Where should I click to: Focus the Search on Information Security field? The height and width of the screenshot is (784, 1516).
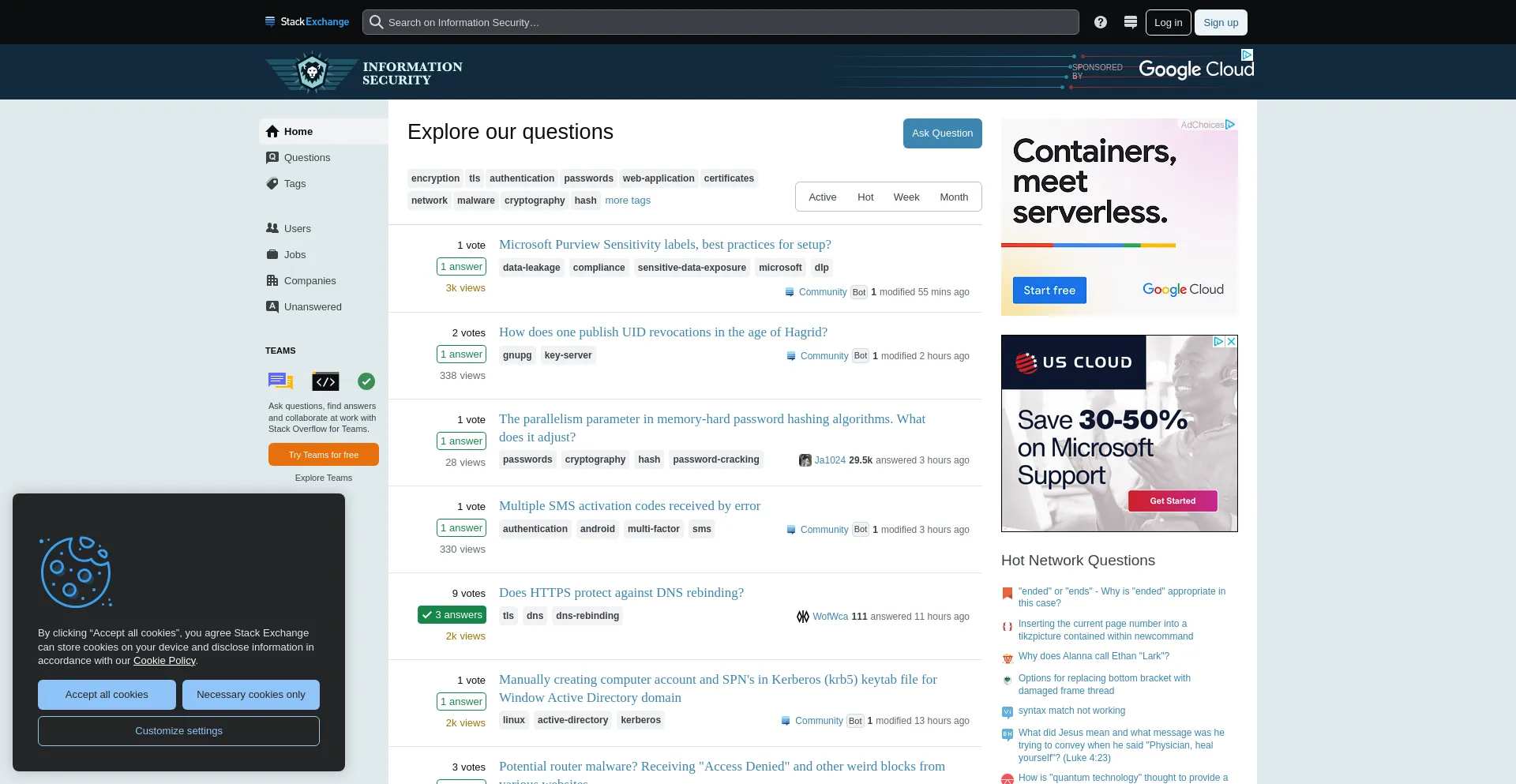(721, 22)
